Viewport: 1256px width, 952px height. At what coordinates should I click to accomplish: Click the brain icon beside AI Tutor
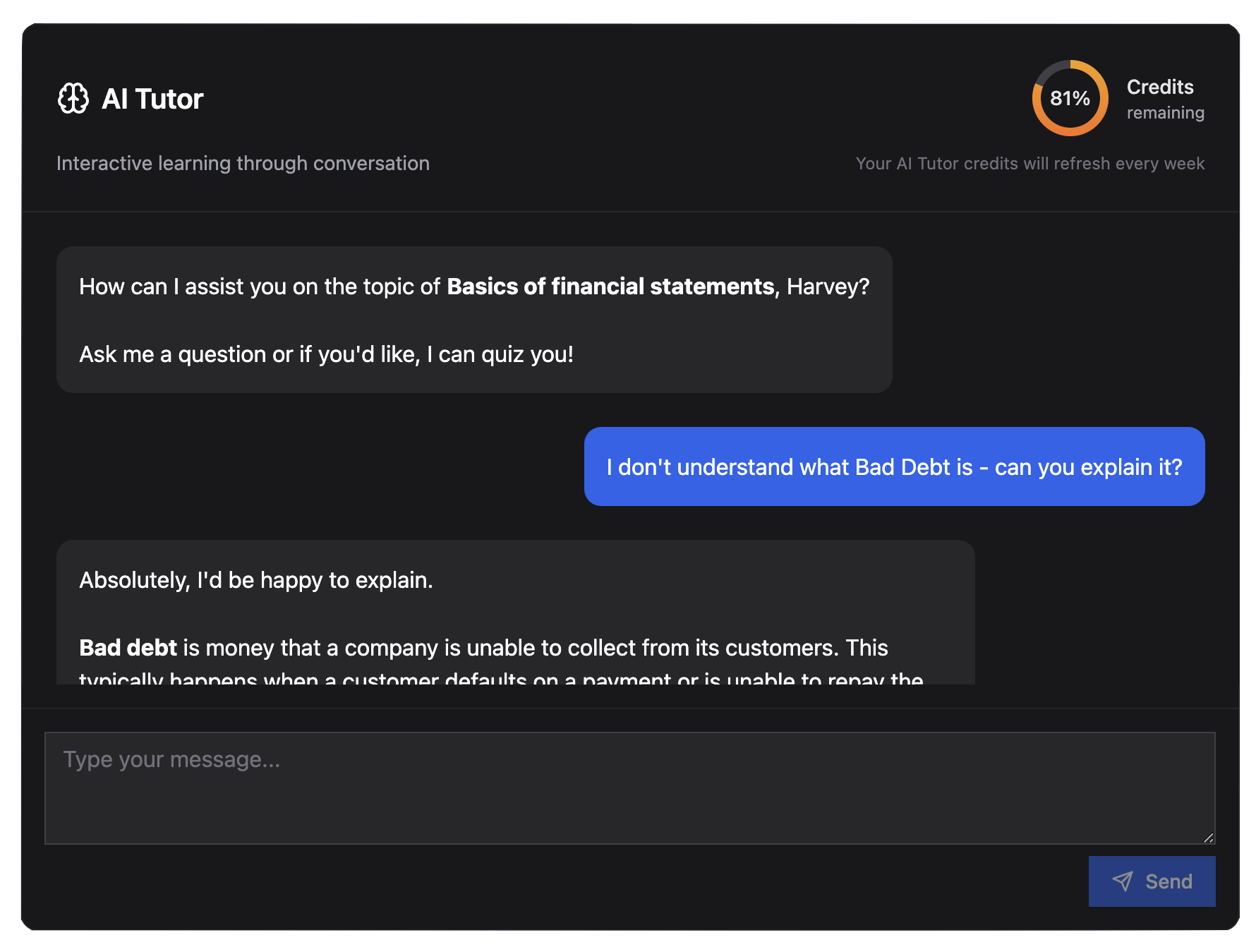pyautogui.click(x=73, y=99)
